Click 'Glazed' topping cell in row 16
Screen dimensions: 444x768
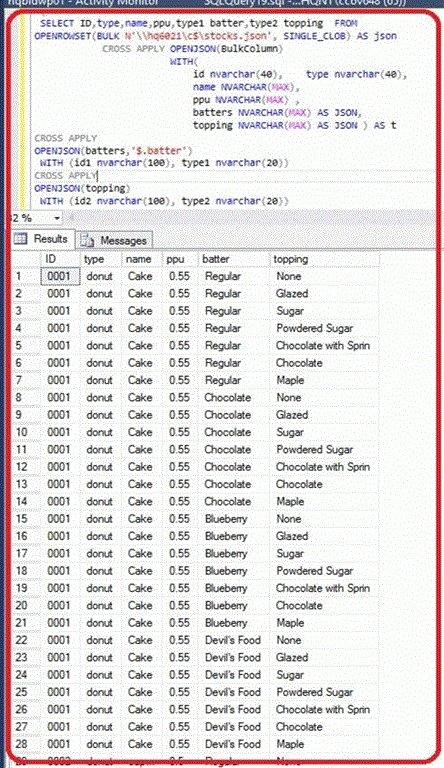324,536
